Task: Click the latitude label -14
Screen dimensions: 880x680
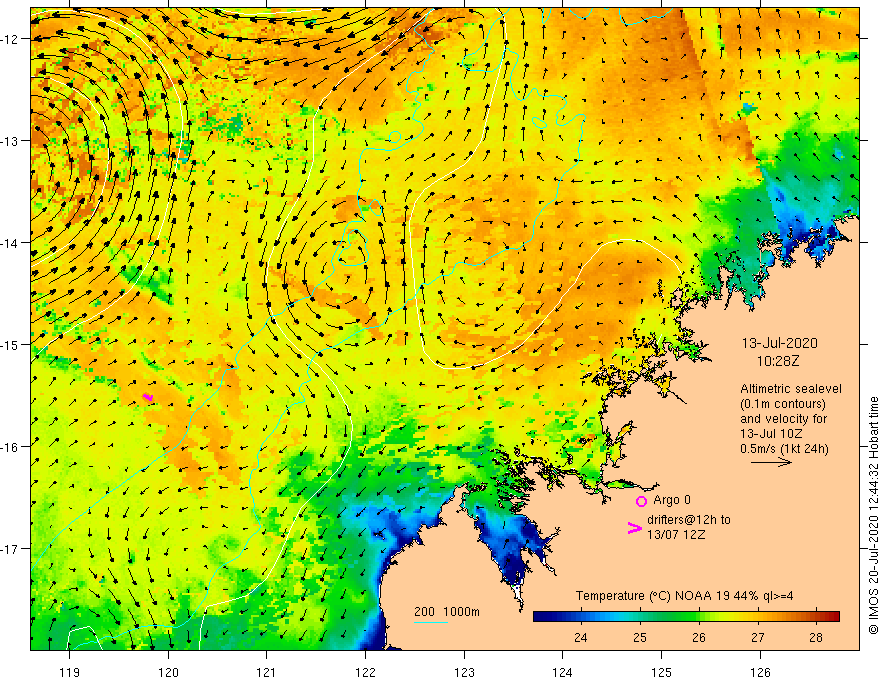Action: 9,243
